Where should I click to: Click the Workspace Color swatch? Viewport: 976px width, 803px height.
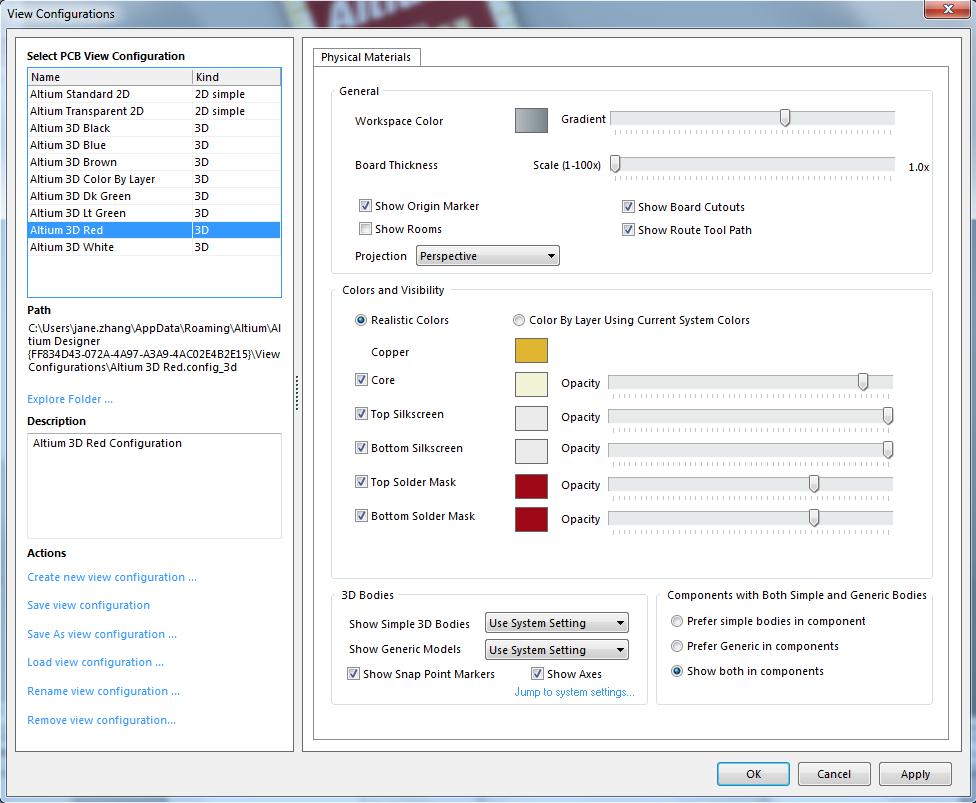pos(531,120)
